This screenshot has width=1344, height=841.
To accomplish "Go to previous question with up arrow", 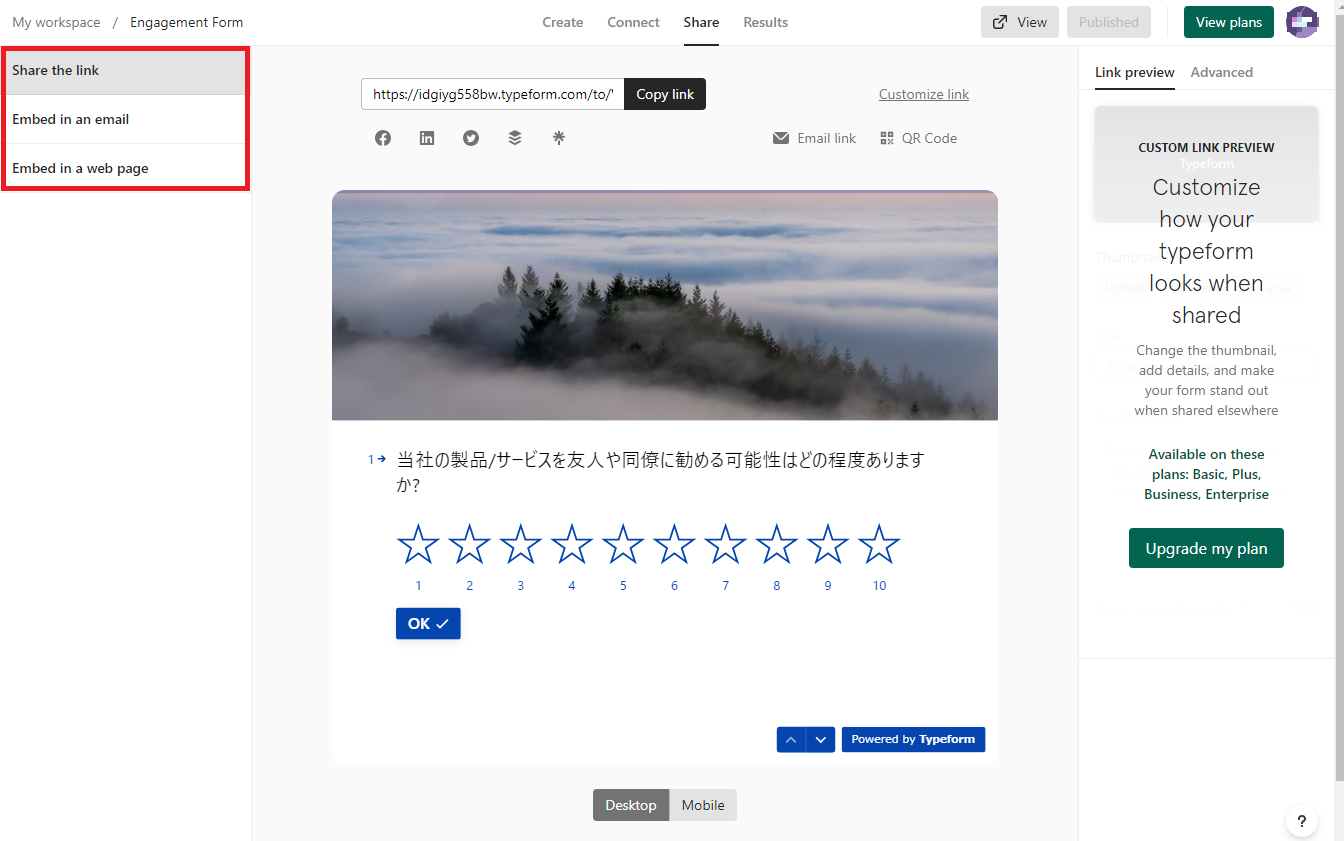I will [791, 740].
